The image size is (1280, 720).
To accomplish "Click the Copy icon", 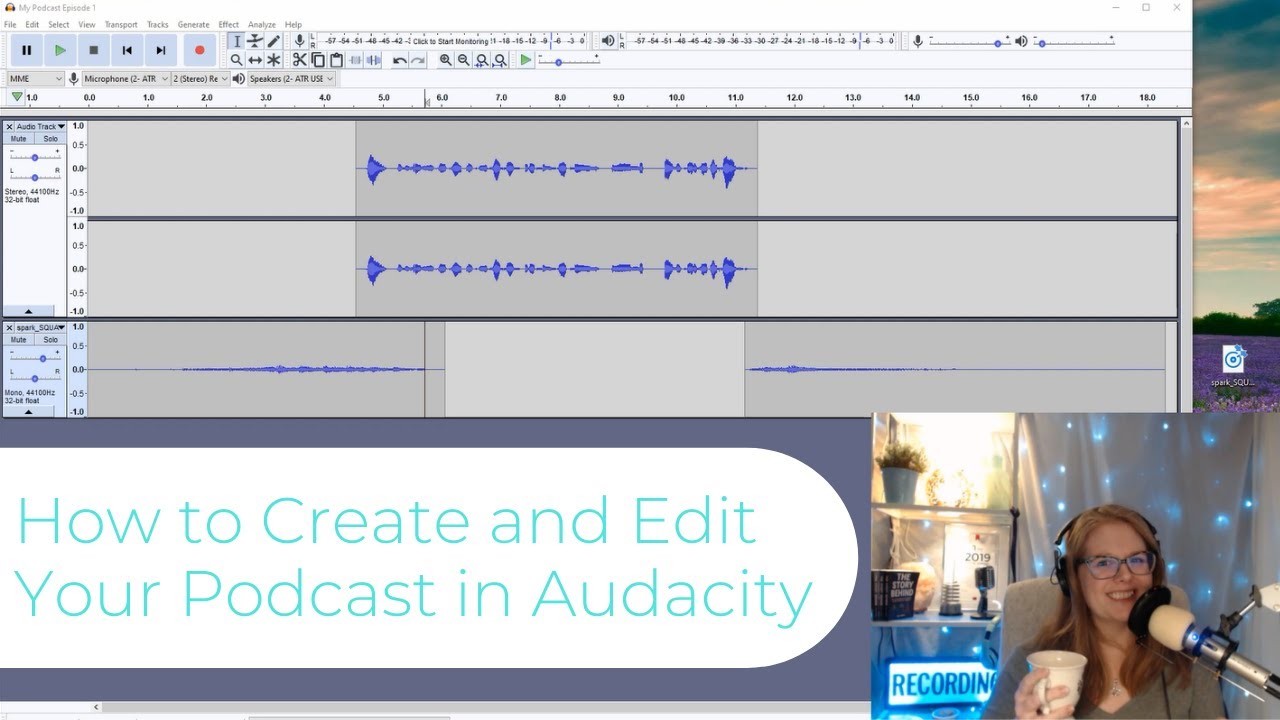I will [318, 60].
